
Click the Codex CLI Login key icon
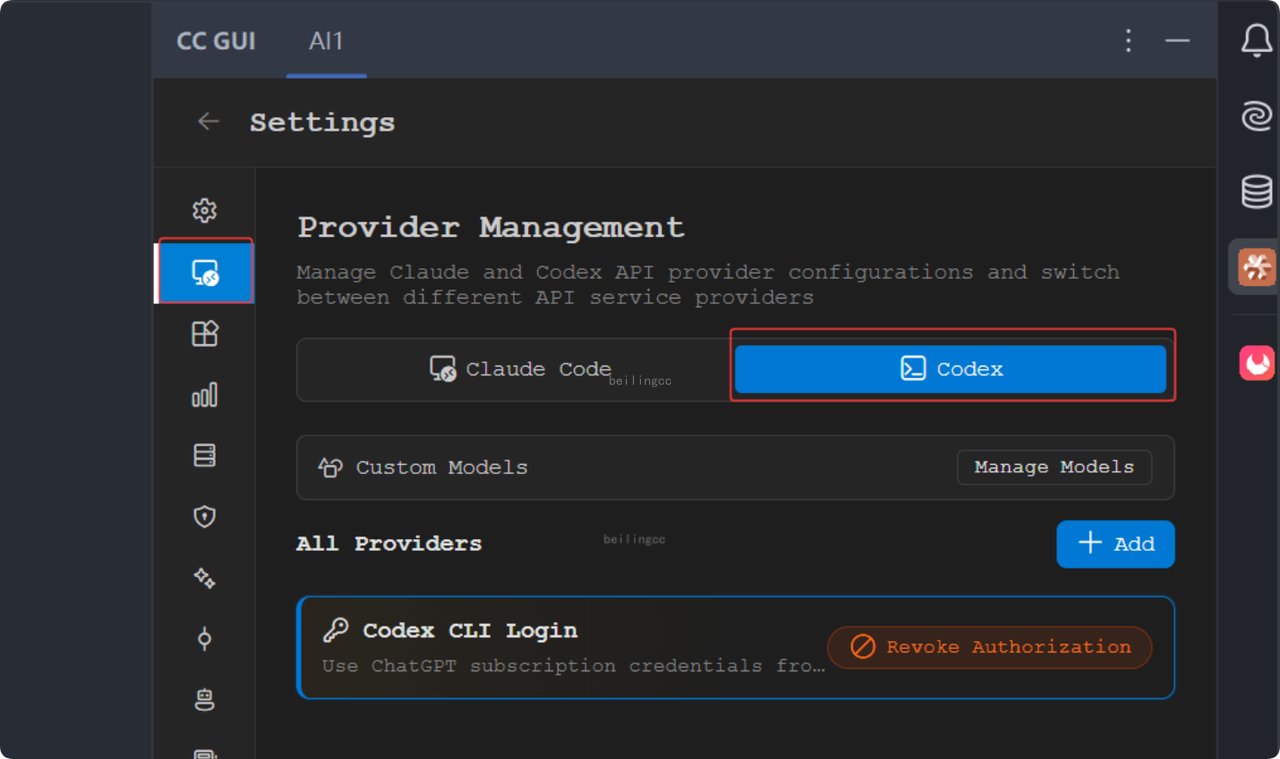(336, 630)
